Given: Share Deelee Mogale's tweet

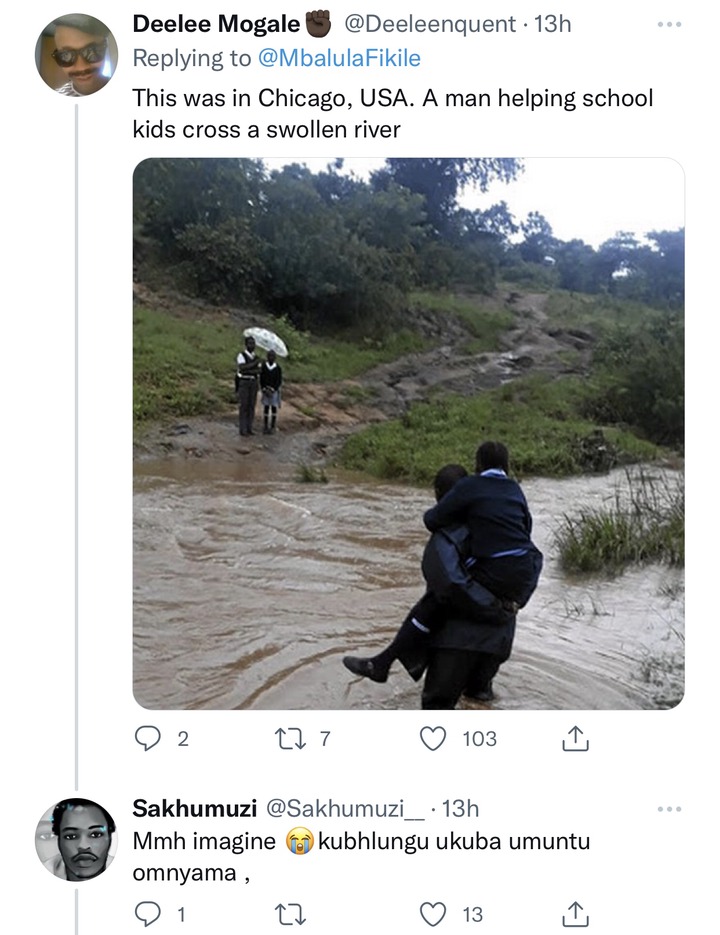Looking at the screenshot, I should coord(575,738).
